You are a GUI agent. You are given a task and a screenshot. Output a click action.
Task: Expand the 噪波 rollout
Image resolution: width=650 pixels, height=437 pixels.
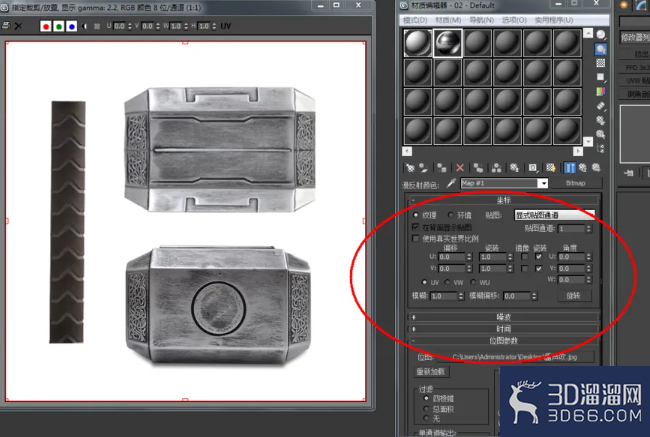click(x=504, y=317)
